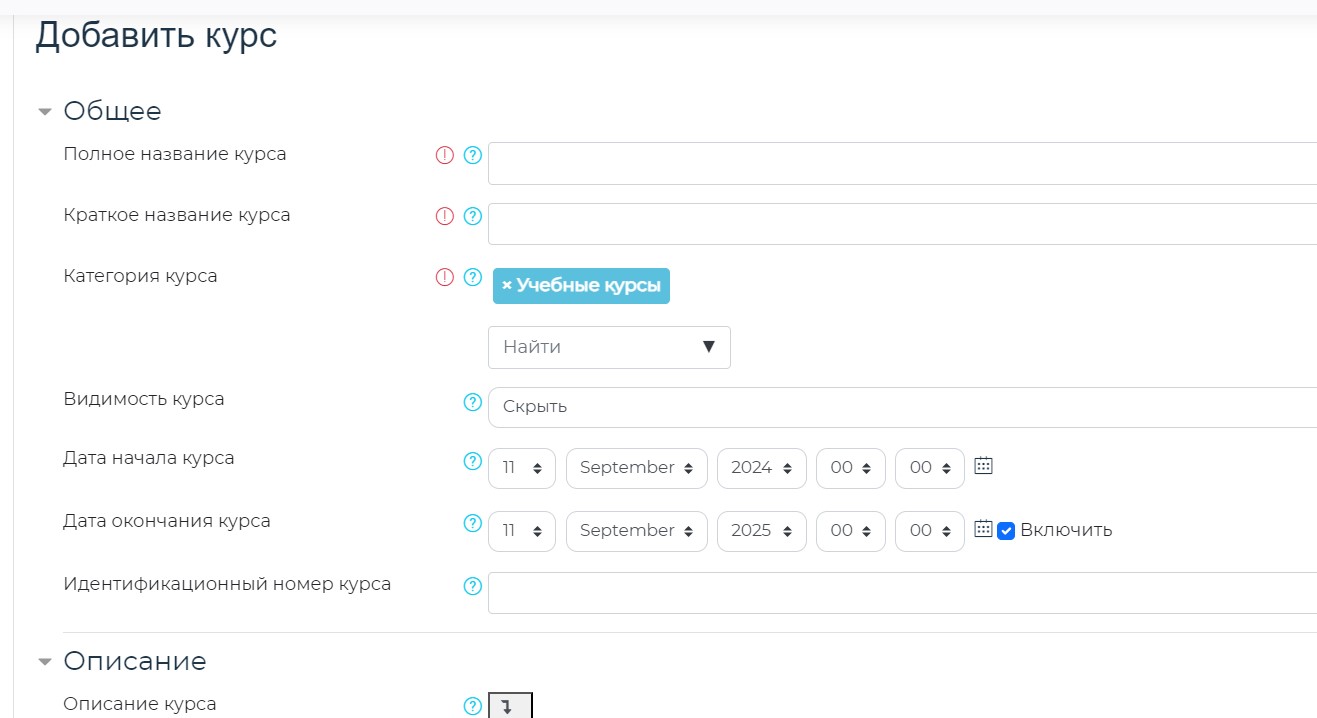
Task: Open end date year dropdown 2025
Action: point(761,531)
